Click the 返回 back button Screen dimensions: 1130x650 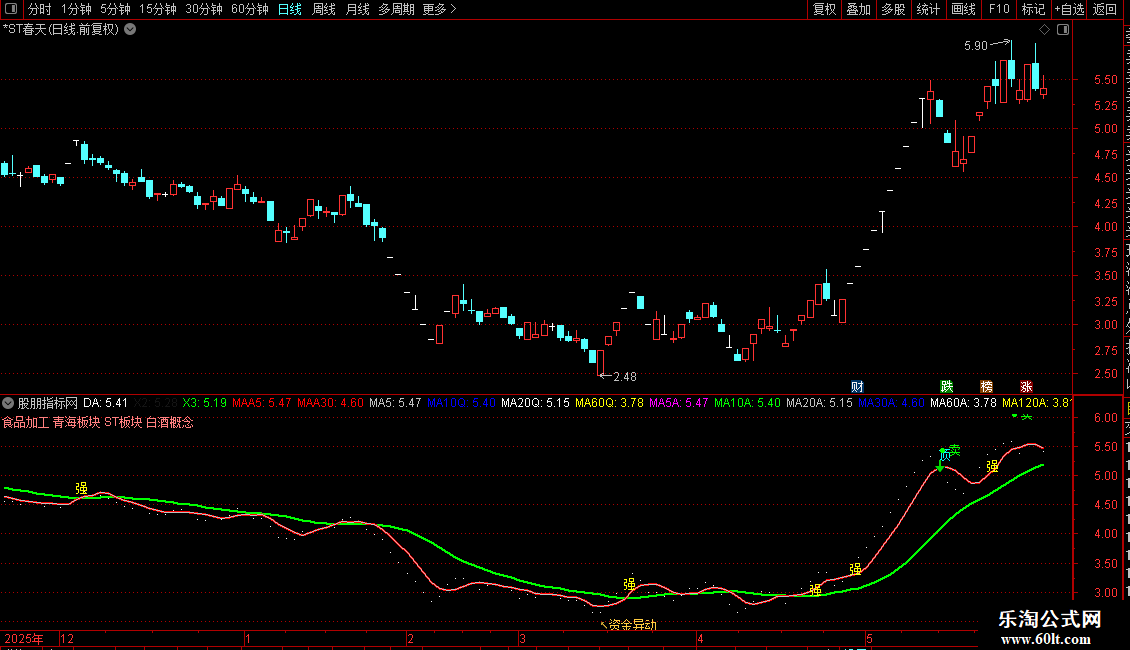click(x=1105, y=9)
